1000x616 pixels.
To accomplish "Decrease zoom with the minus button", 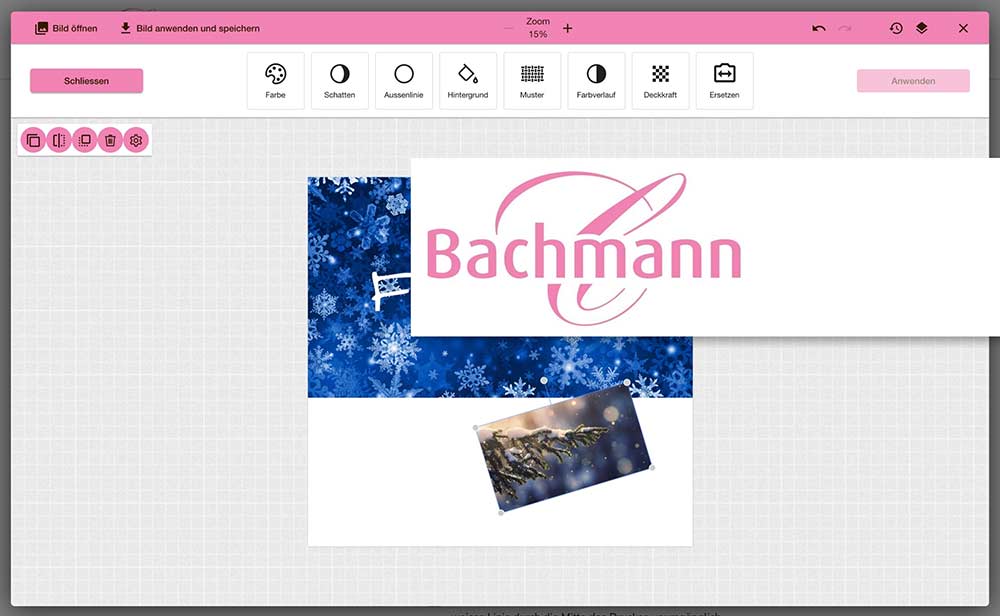I will pos(508,28).
